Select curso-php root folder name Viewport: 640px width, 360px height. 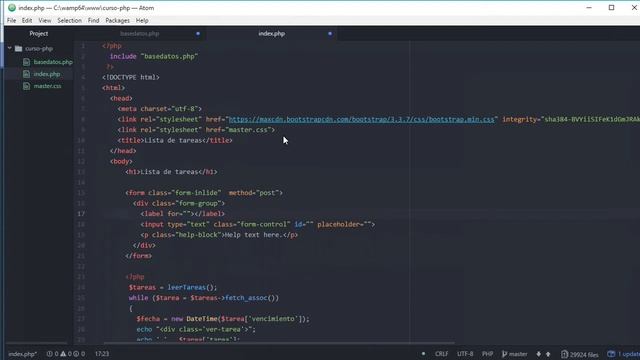[x=39, y=48]
